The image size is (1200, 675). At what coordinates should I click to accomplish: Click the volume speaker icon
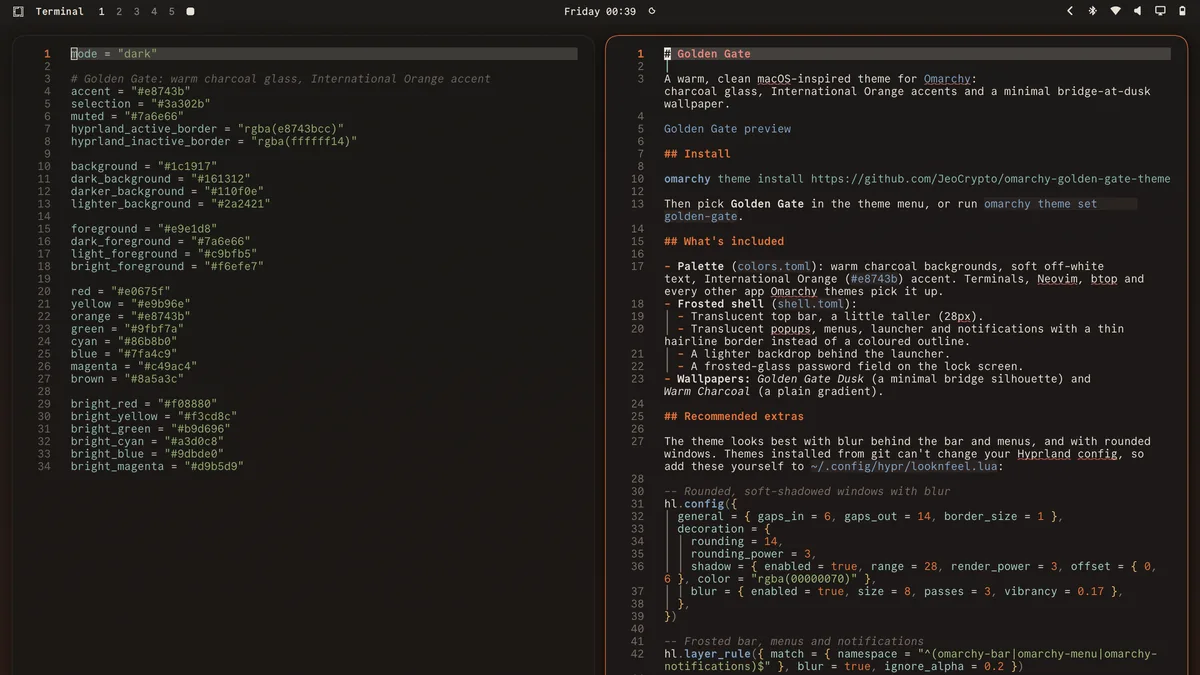[1139, 11]
